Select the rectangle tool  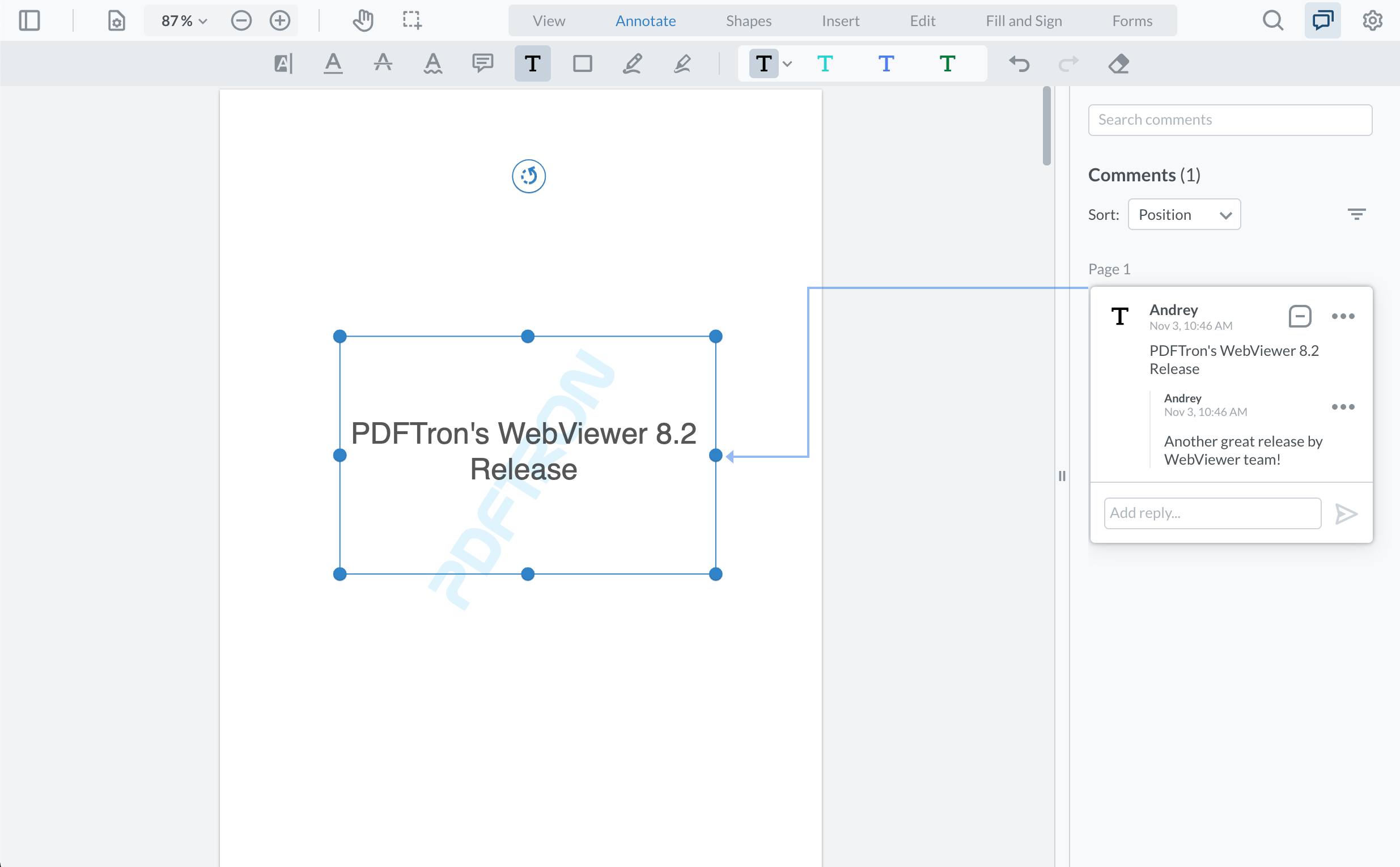pos(582,63)
